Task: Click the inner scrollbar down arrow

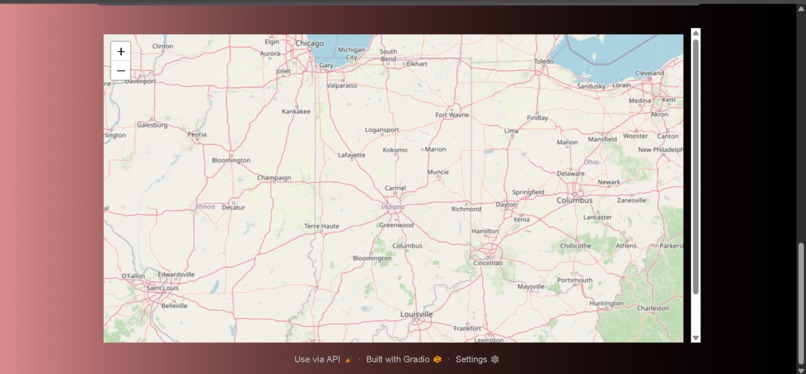Action: pyautogui.click(x=695, y=338)
